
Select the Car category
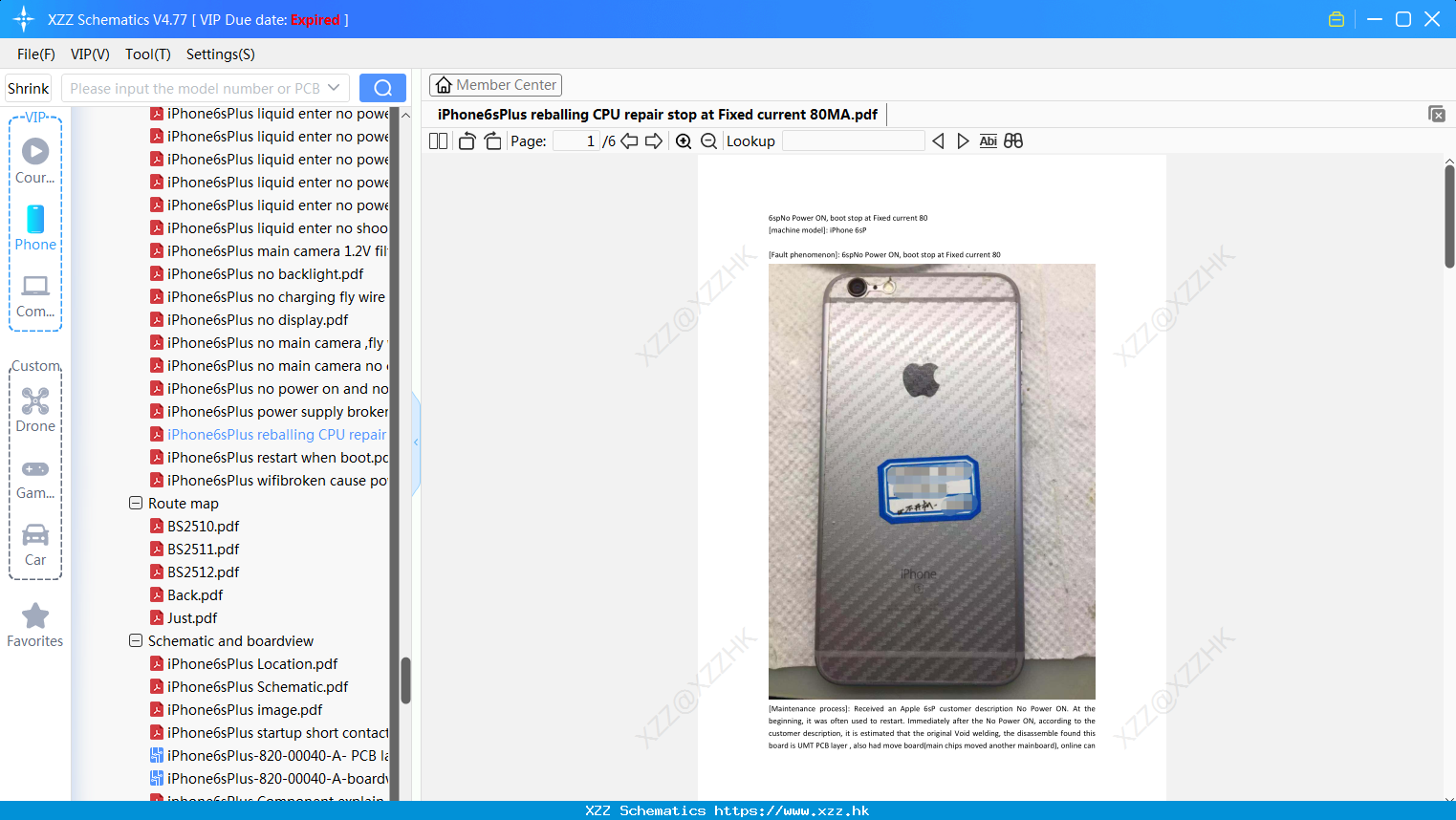point(35,545)
